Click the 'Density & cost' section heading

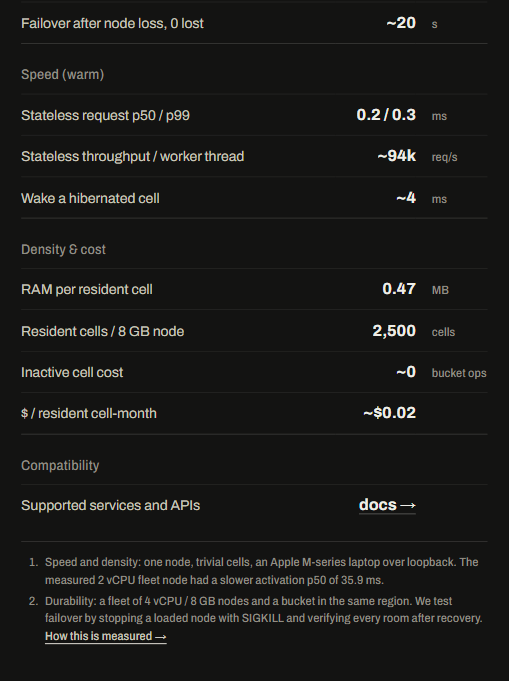(63, 249)
